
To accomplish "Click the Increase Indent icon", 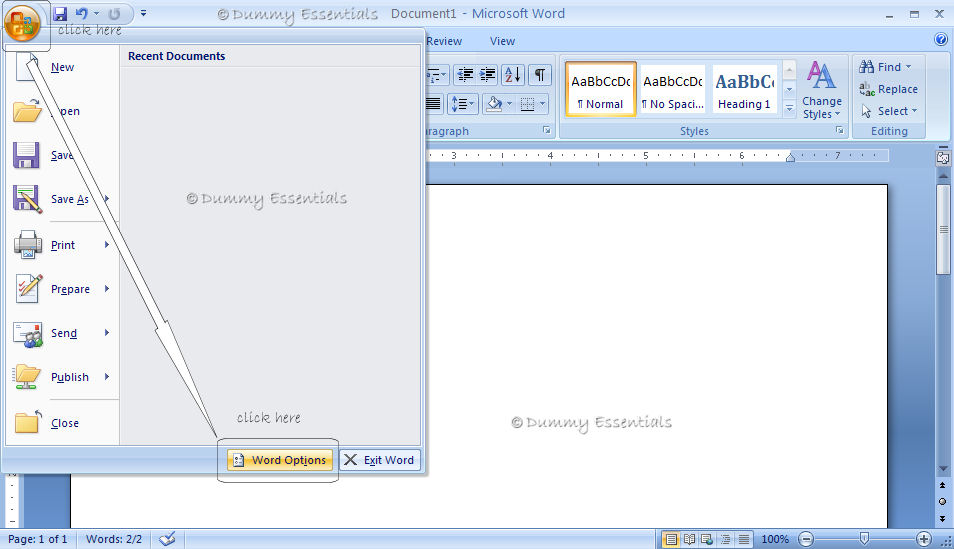I will (x=487, y=75).
